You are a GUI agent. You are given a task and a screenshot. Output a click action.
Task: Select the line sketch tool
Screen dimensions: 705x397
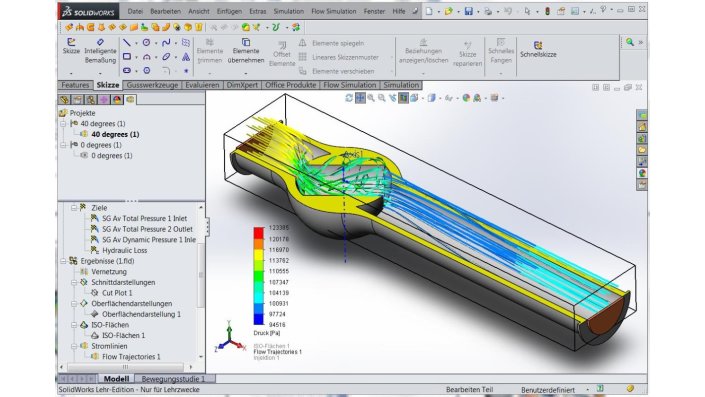click(x=127, y=43)
